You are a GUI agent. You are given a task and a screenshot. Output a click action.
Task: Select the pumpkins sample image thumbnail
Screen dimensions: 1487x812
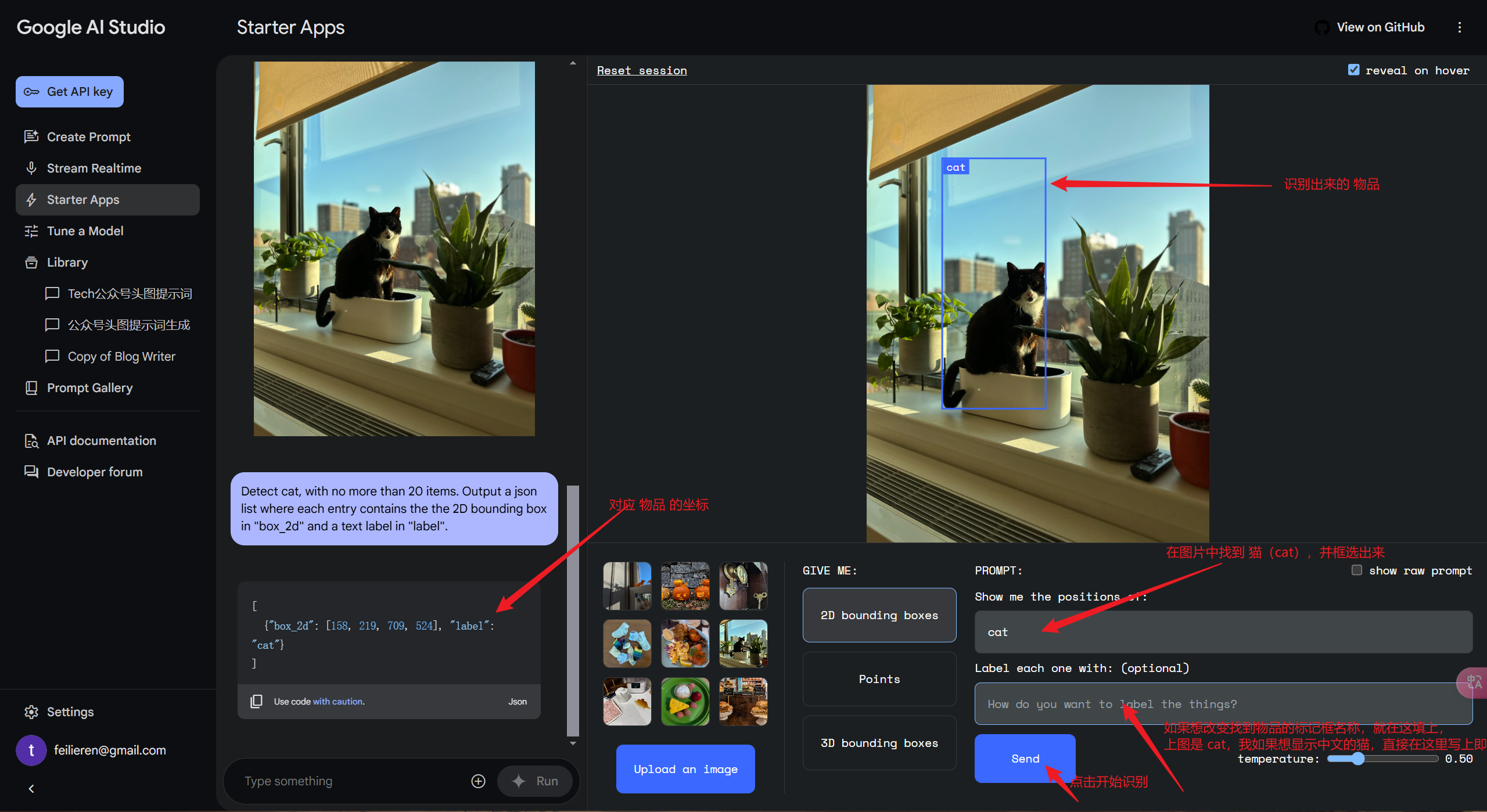[x=685, y=585]
